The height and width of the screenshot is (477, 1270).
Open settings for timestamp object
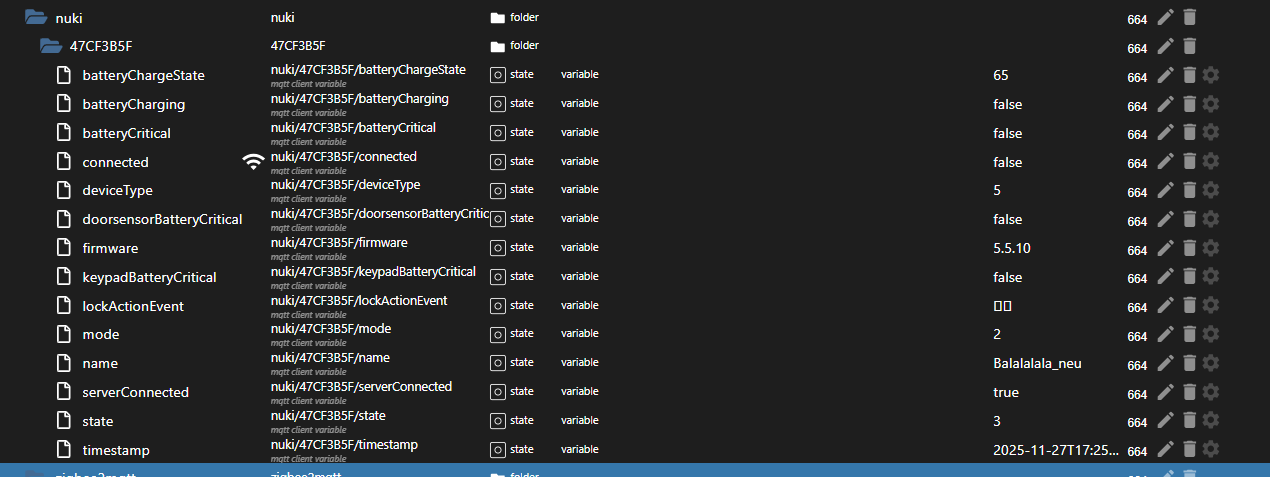(1211, 450)
